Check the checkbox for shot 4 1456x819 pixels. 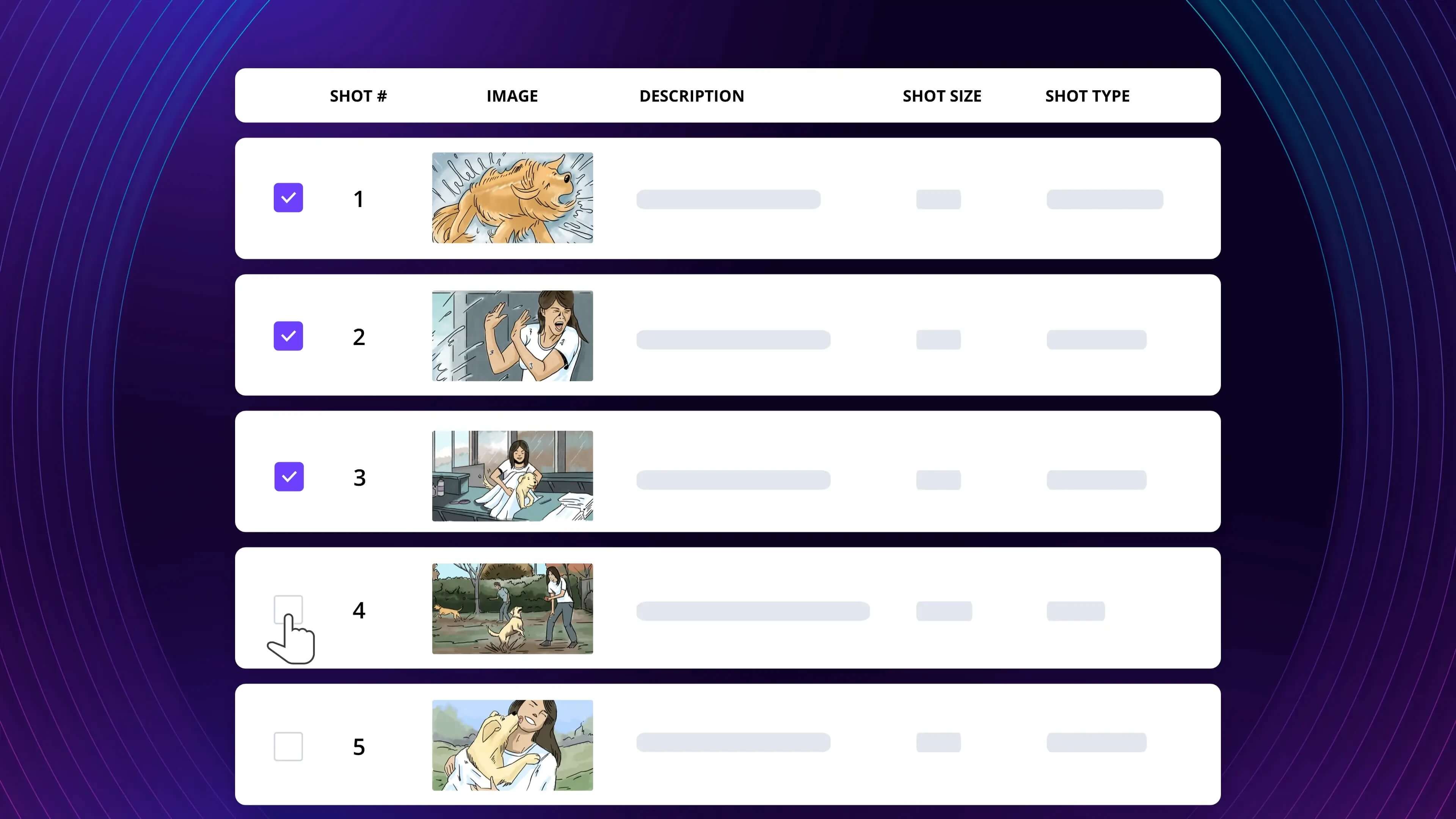288,609
